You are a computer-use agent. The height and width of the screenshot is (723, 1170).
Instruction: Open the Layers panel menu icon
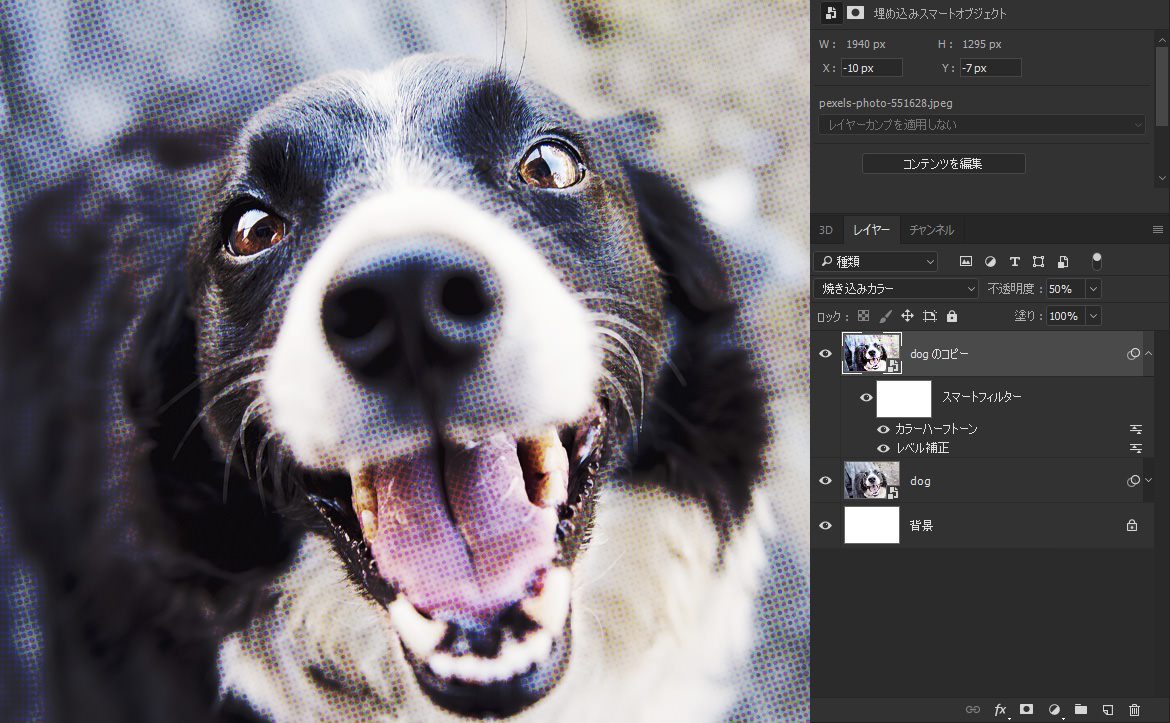click(x=1157, y=230)
